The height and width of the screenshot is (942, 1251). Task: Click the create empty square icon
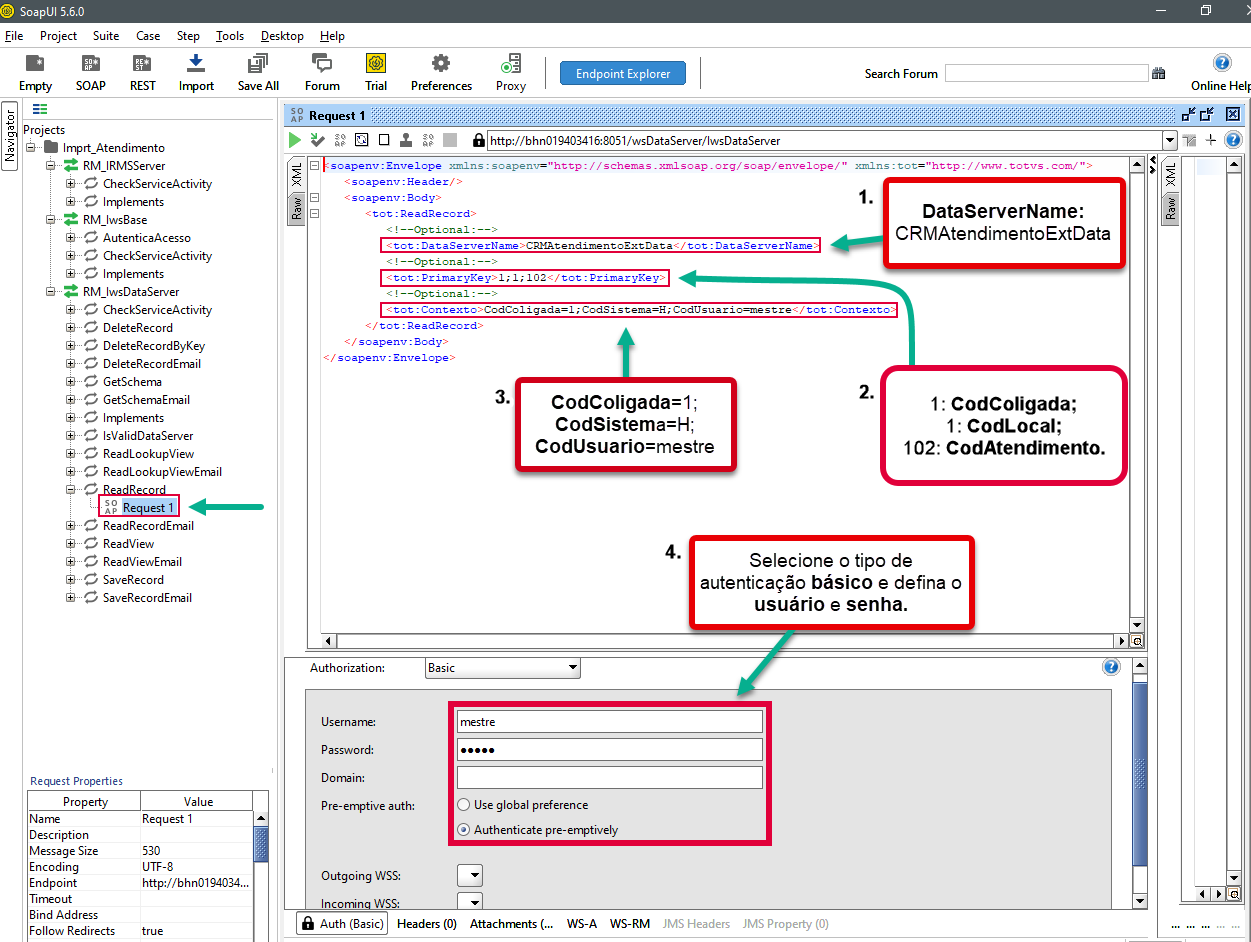(x=384, y=140)
